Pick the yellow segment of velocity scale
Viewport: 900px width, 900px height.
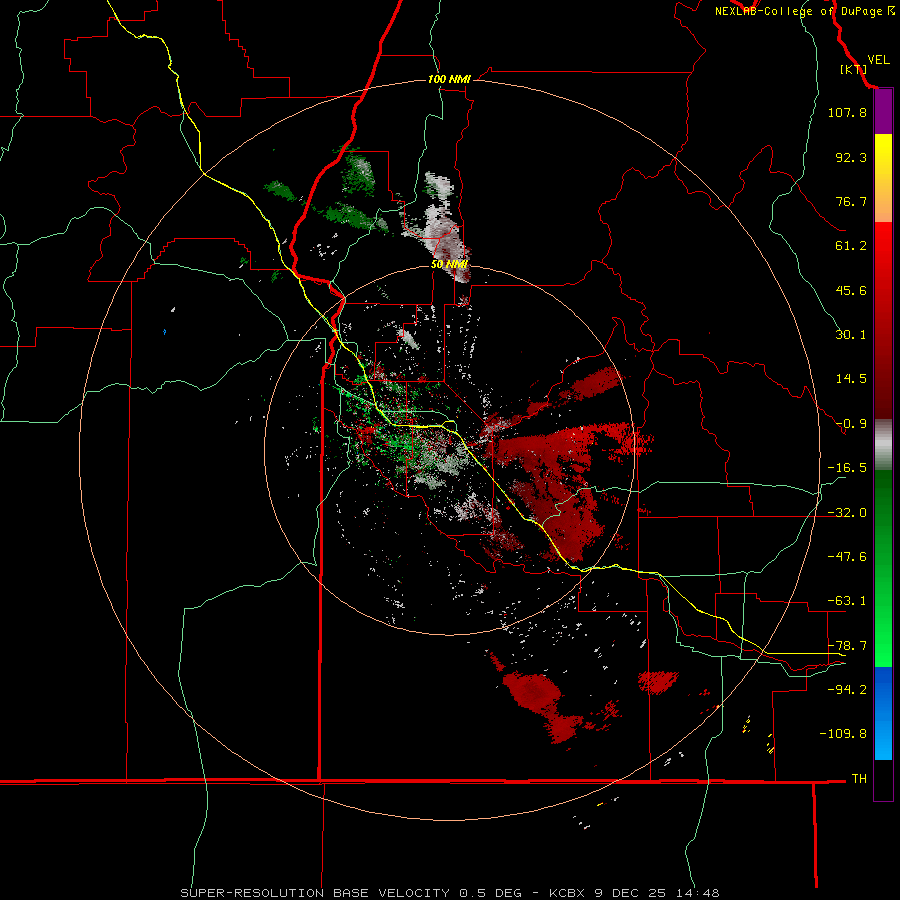883,178
